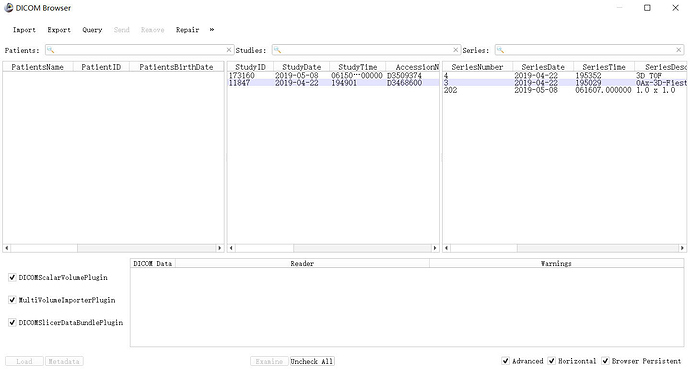Open the Query toolbar action
Viewport: 690px width, 372px height.
pyautogui.click(x=92, y=30)
